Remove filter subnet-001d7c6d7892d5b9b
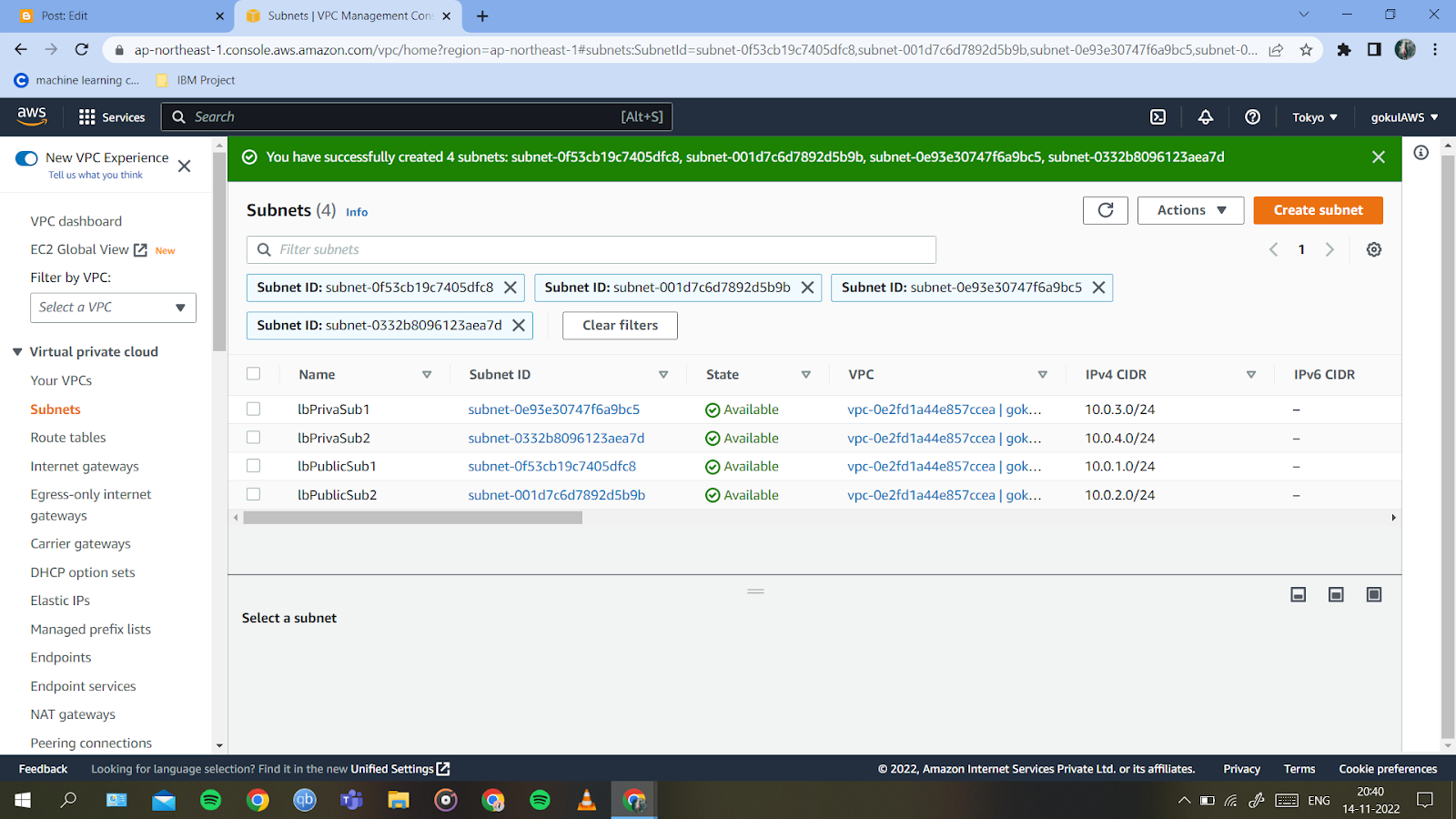1456x819 pixels. click(x=807, y=288)
